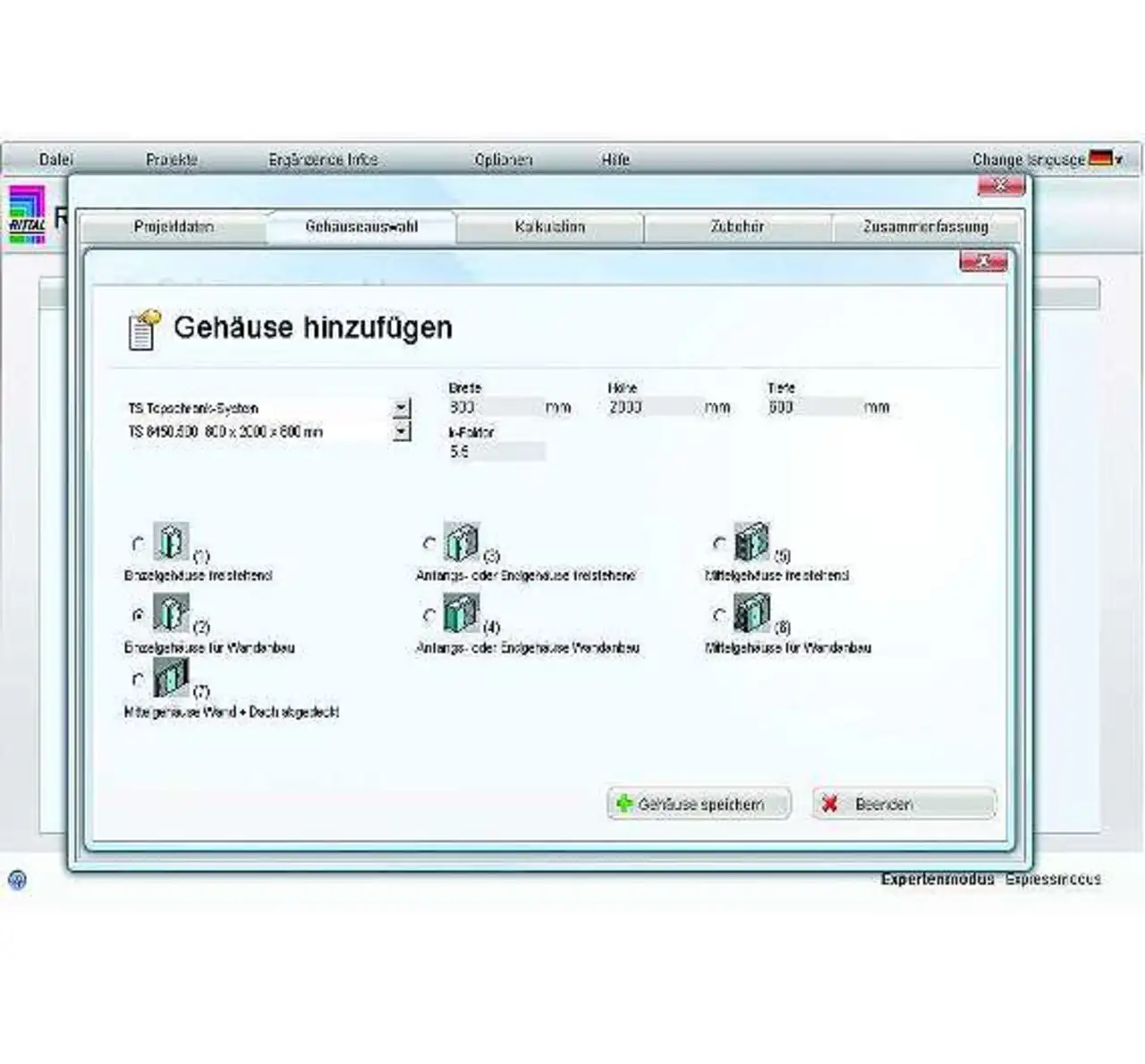This screenshot has width=1145, height=1064.
Task: Select the Einzelgehäuse freistehend radio button
Action: point(138,544)
